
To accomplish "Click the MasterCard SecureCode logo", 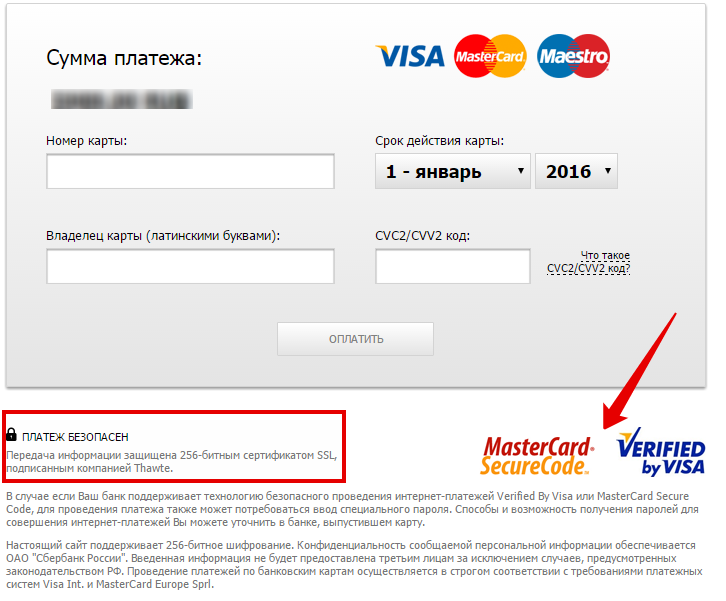I will (x=537, y=456).
